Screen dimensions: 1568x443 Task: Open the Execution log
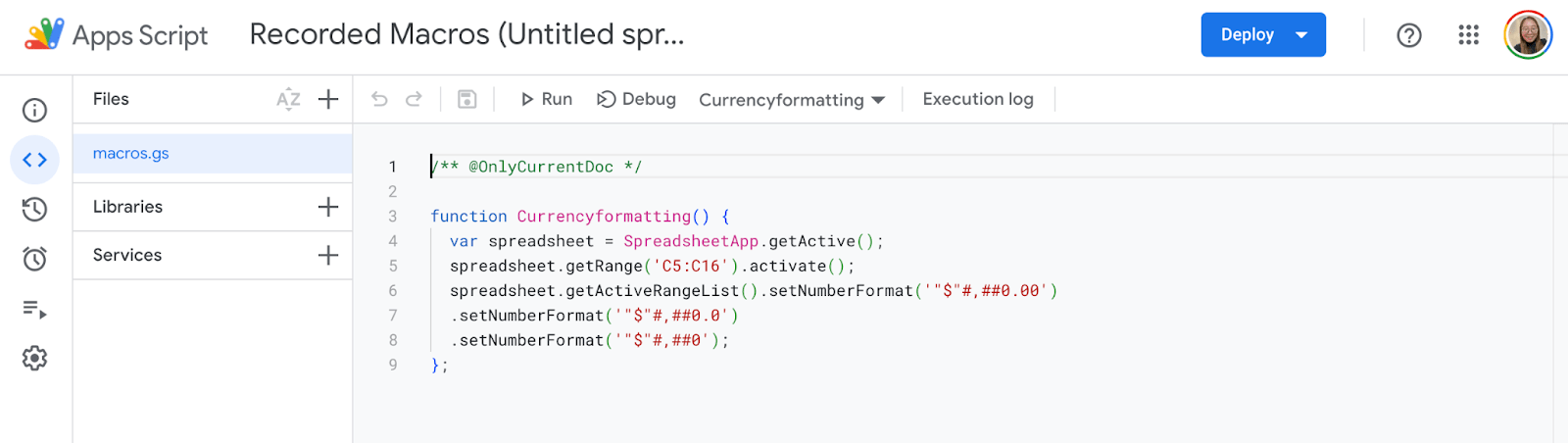[978, 99]
